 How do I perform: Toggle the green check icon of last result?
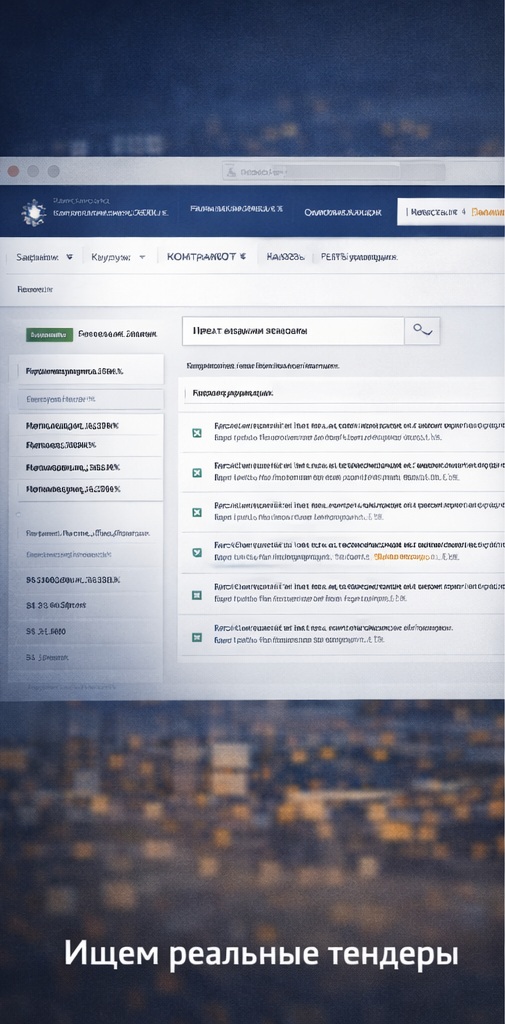tap(196, 636)
